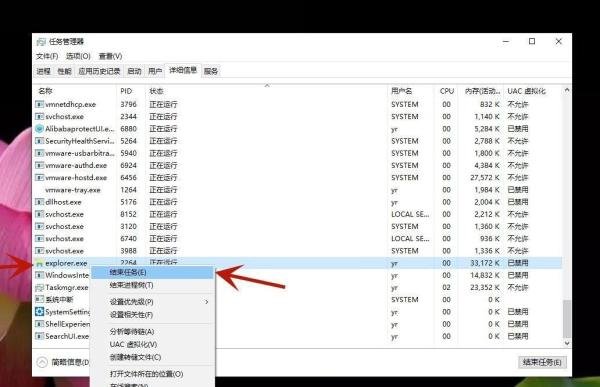Select the vmware-tray.exe row
The height and width of the screenshot is (387, 600).
click(x=298, y=190)
